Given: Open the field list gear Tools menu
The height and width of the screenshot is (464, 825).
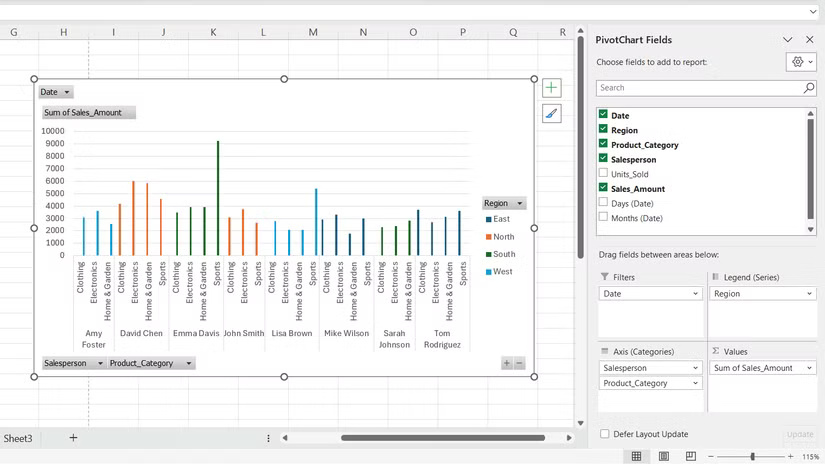Looking at the screenshot, I should 801,62.
